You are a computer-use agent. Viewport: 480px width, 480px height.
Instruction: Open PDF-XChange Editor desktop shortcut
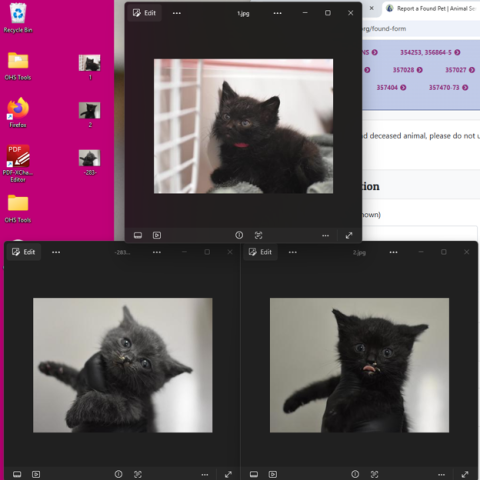tap(18, 164)
